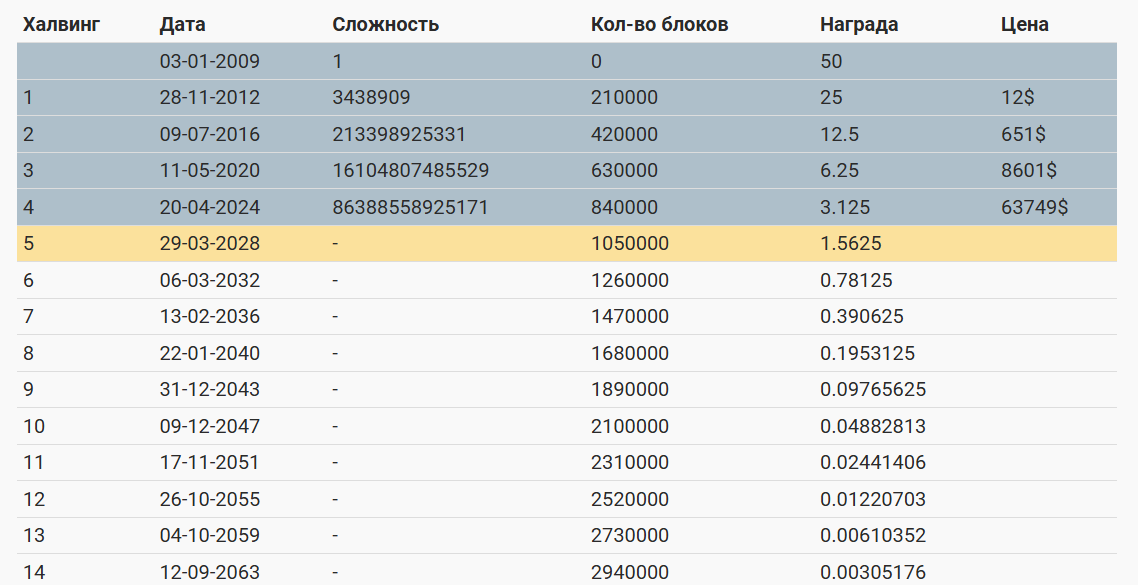Click the Дата column header
Screen dimensions: 1138x585
183,24
